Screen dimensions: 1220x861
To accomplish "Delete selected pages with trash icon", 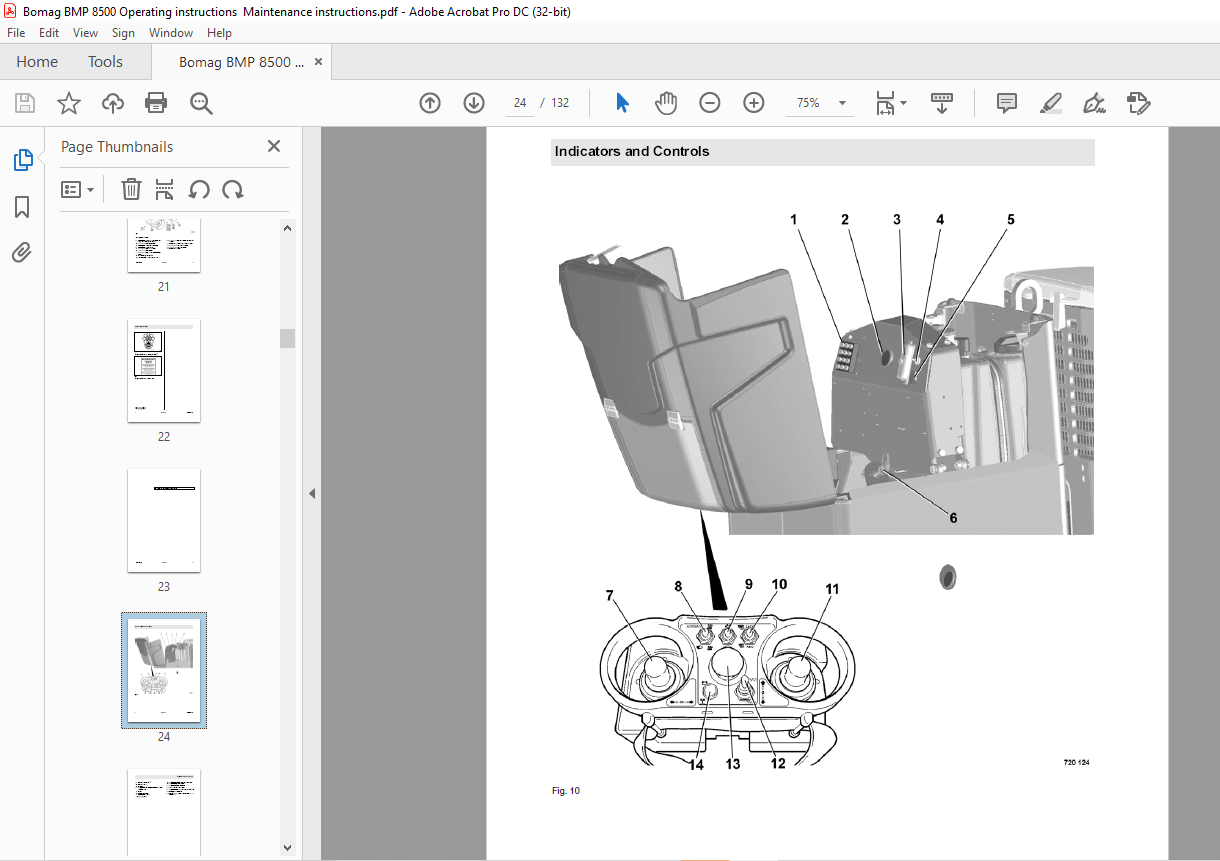I will [x=131, y=189].
